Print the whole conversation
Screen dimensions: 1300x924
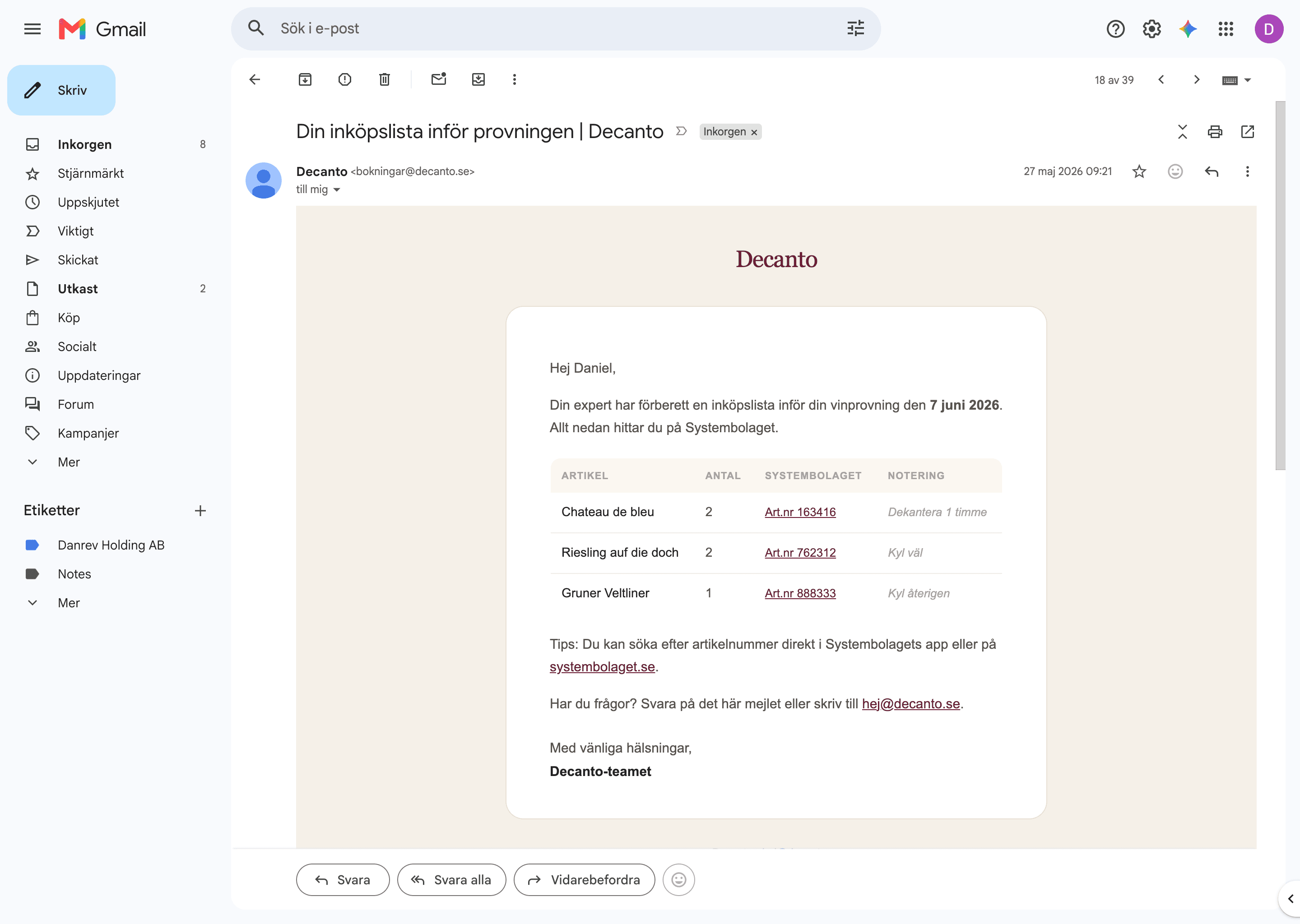tap(1215, 131)
